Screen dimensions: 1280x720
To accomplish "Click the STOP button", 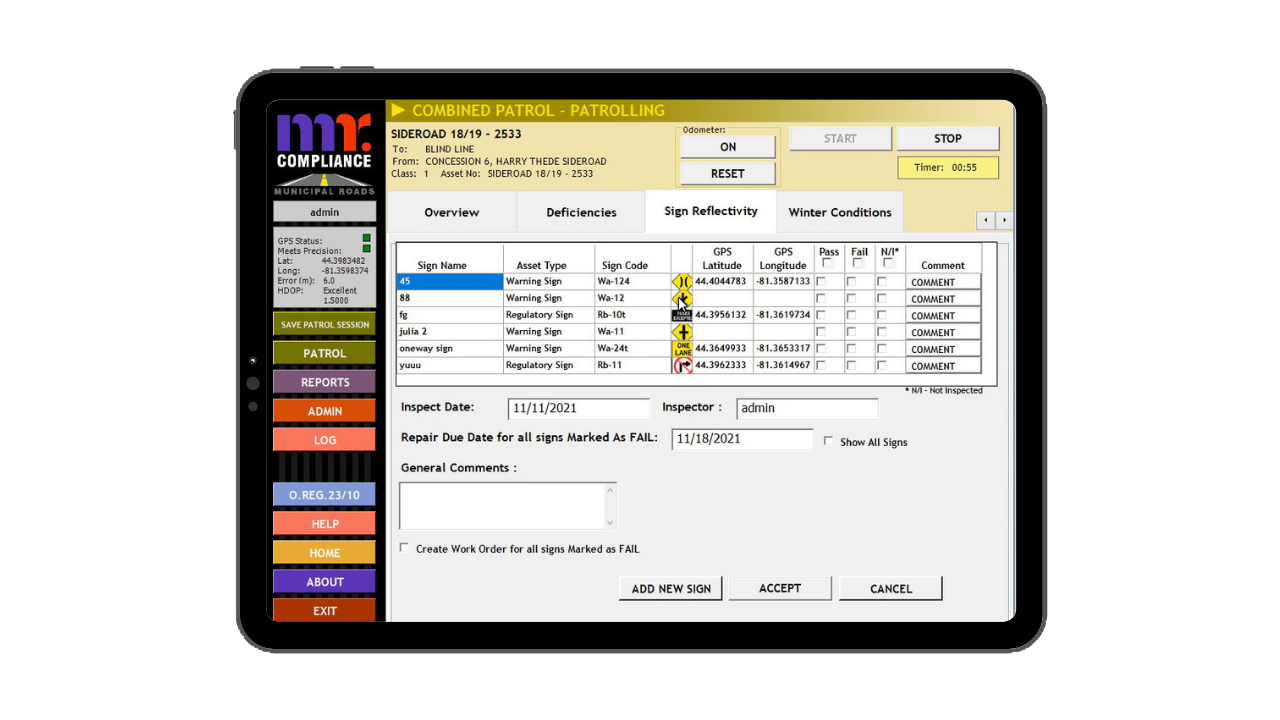I will (x=948, y=138).
